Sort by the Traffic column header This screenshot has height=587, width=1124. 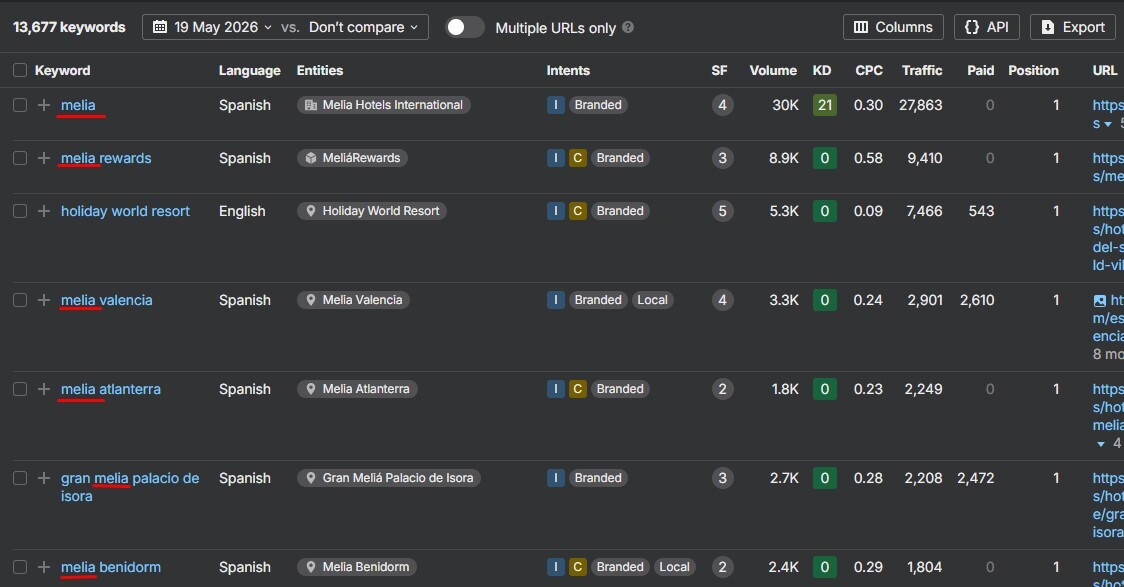click(x=922, y=70)
